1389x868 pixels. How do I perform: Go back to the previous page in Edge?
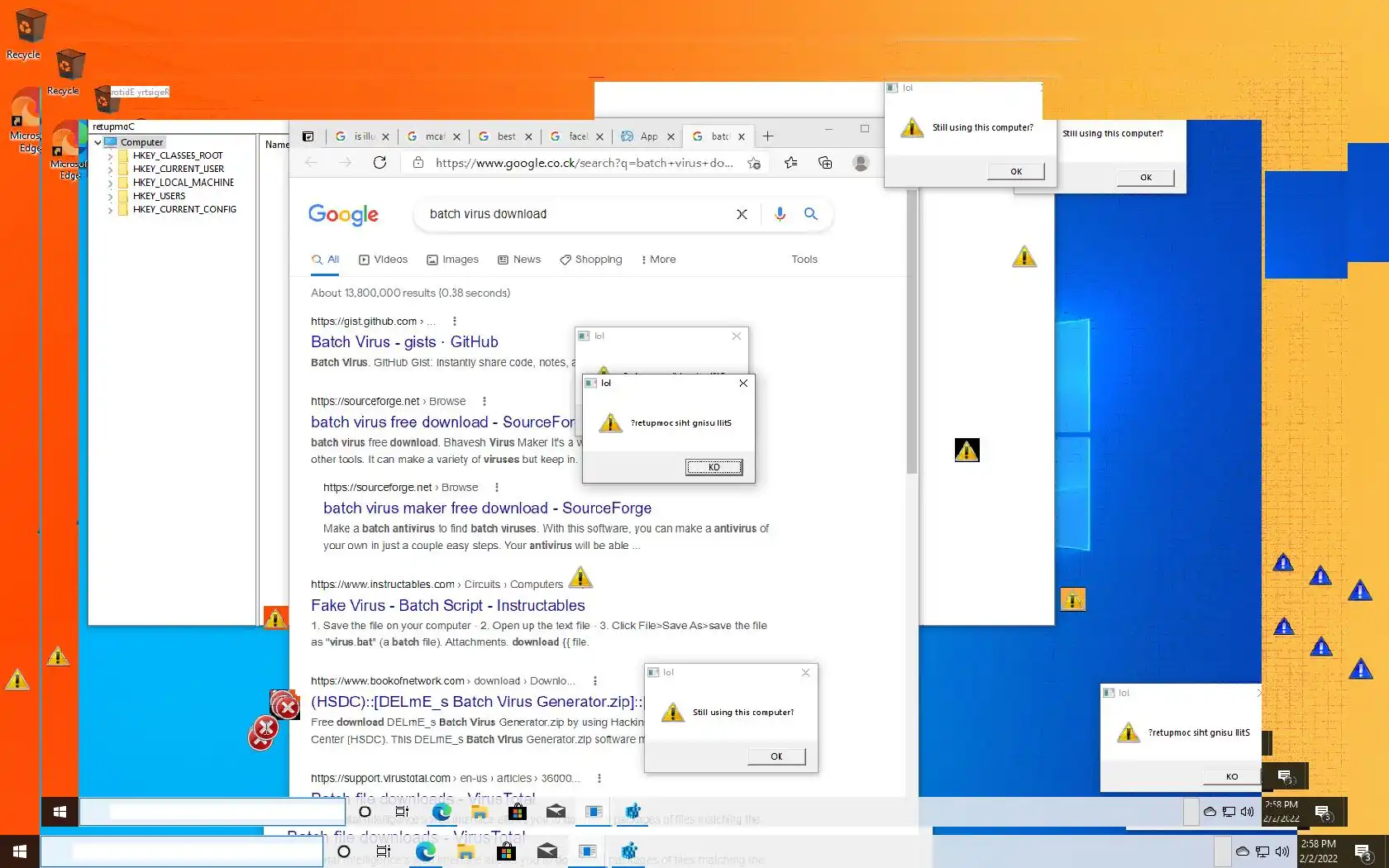point(312,163)
